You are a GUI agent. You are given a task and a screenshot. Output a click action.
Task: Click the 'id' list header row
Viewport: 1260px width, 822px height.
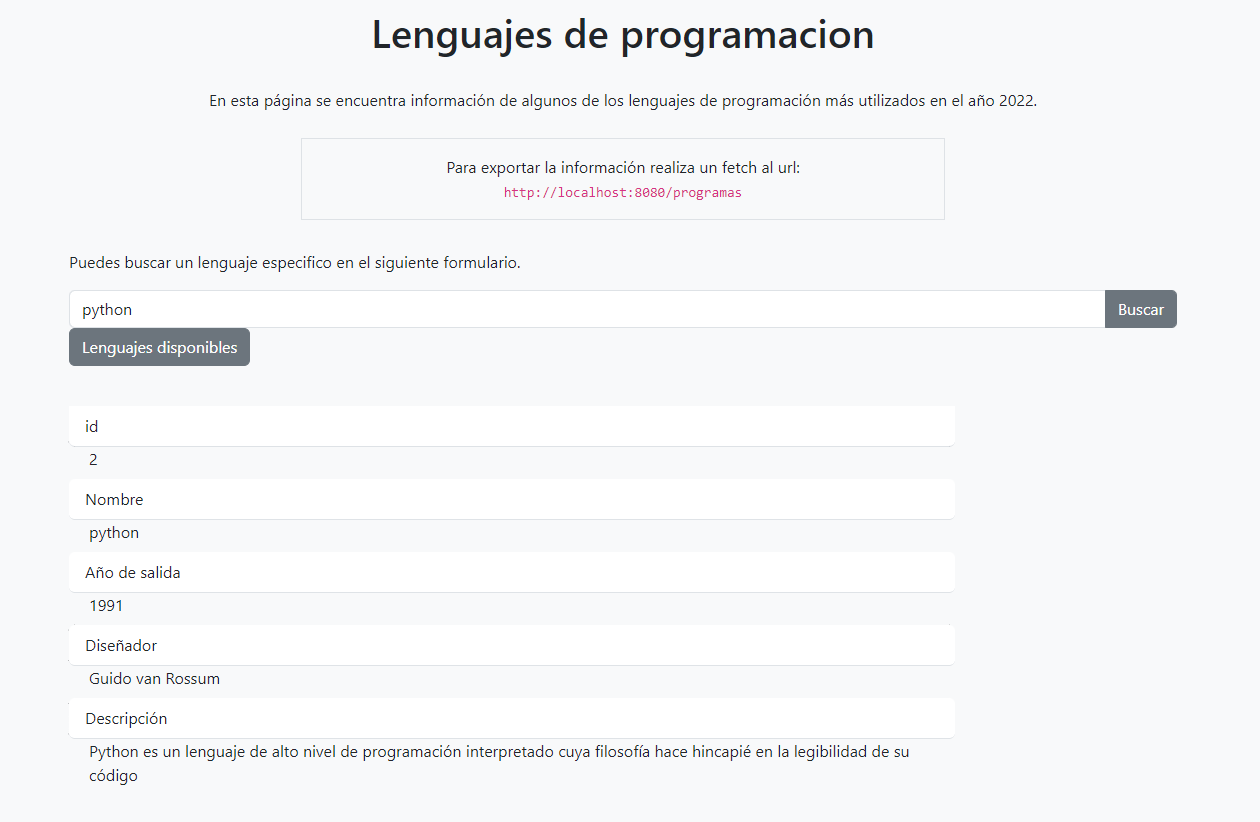pos(511,425)
